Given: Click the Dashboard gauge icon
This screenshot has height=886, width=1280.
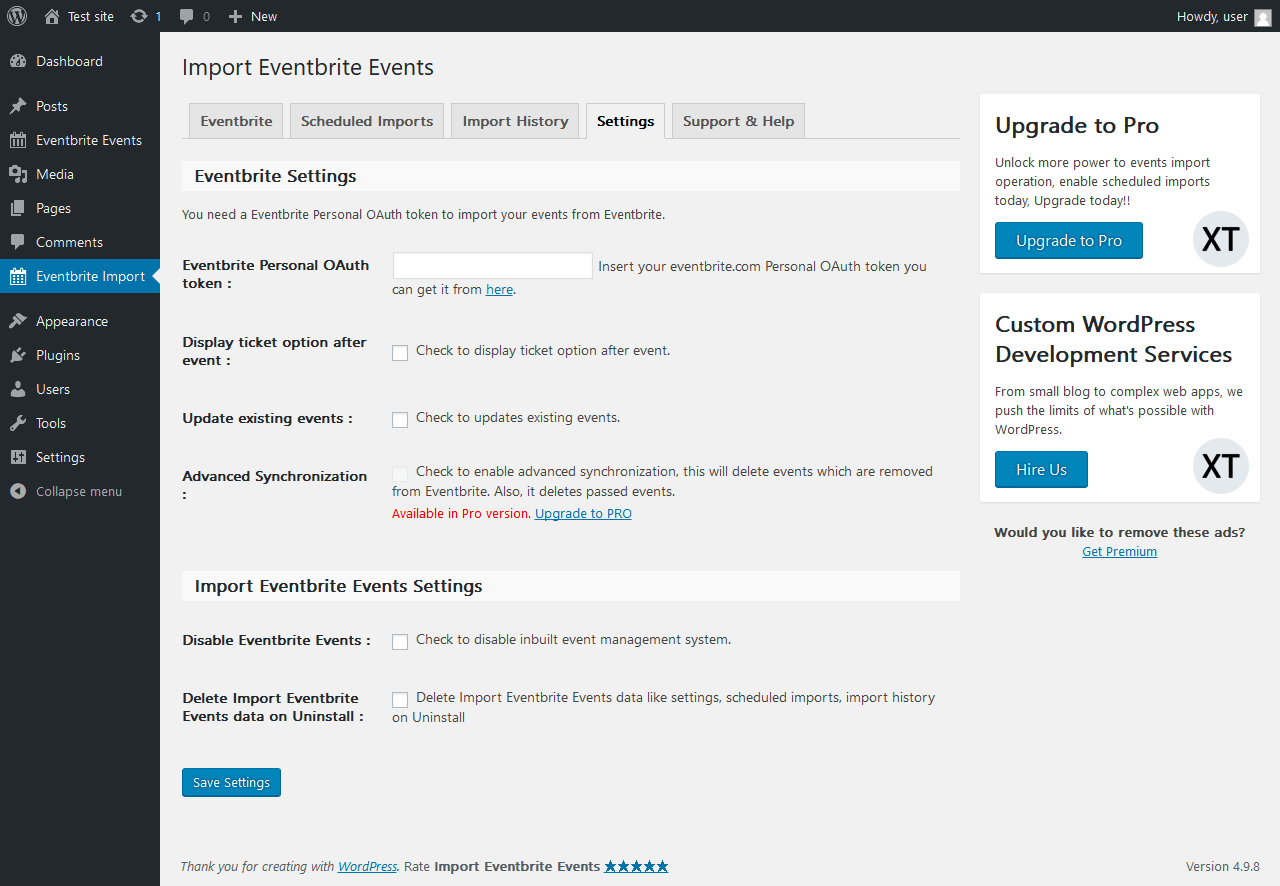Looking at the screenshot, I should click(18, 61).
